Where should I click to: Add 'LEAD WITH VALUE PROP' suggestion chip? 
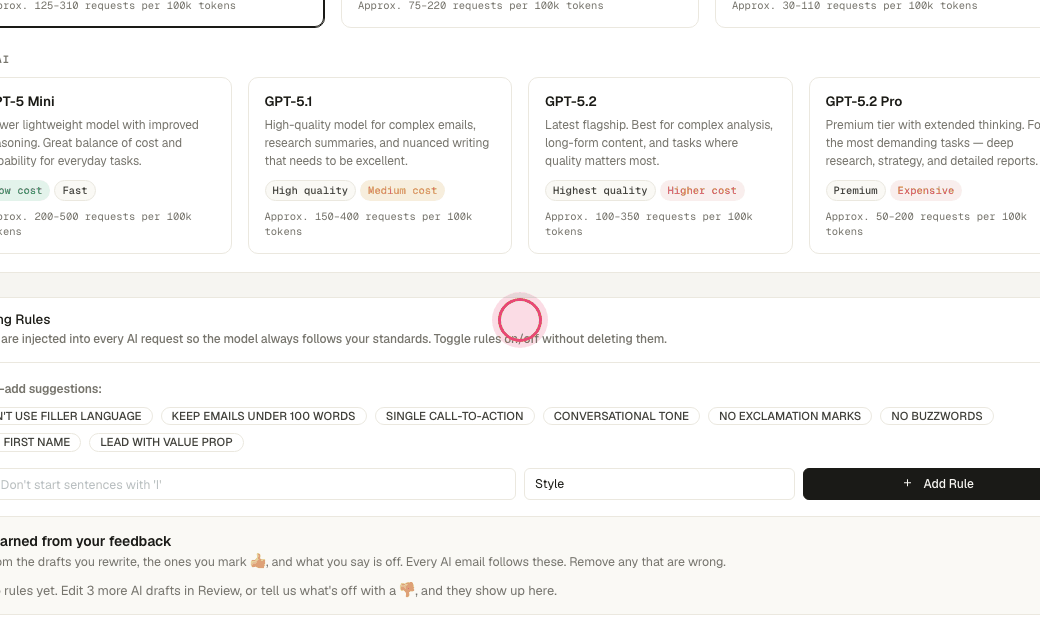(x=166, y=442)
